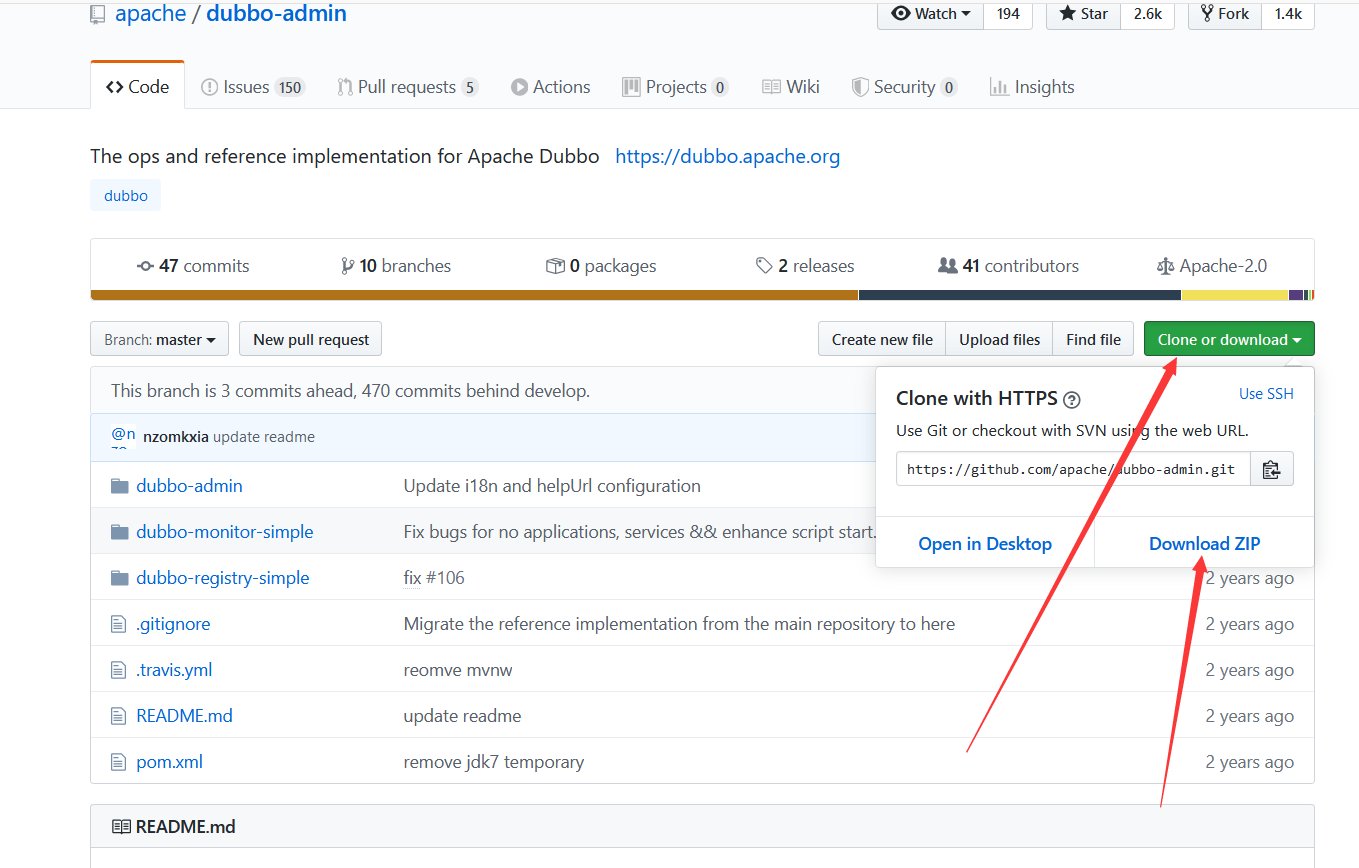Open the 'remove jdk7 temporary' commit message
This screenshot has height=868, width=1359.
pyautogui.click(x=494, y=762)
